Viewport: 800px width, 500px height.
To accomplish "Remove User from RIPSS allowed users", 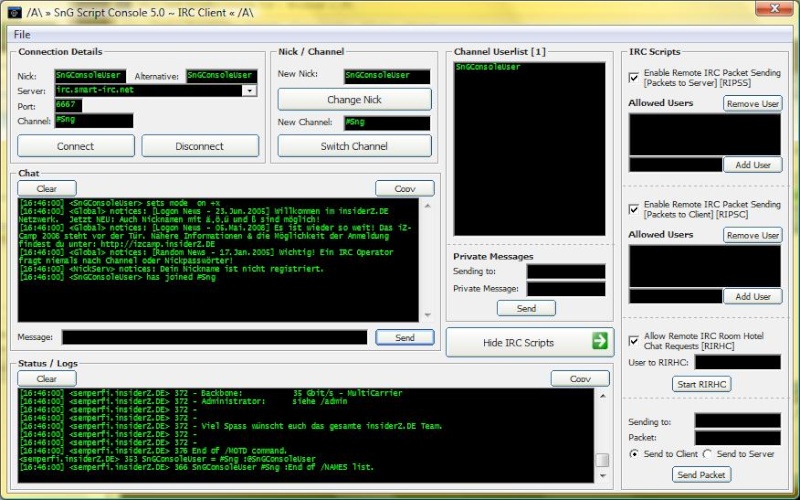I will tap(753, 104).
